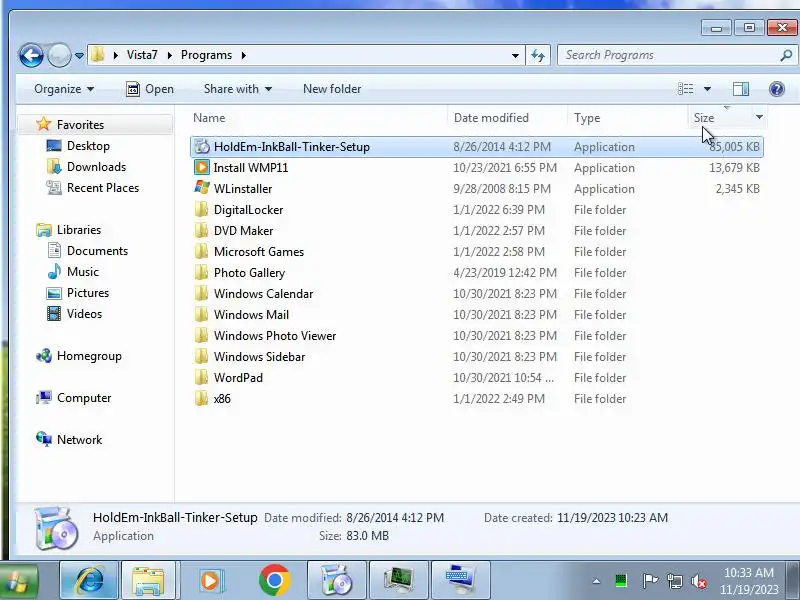
Task: Select the WLinstaller application icon
Action: [x=202, y=188]
